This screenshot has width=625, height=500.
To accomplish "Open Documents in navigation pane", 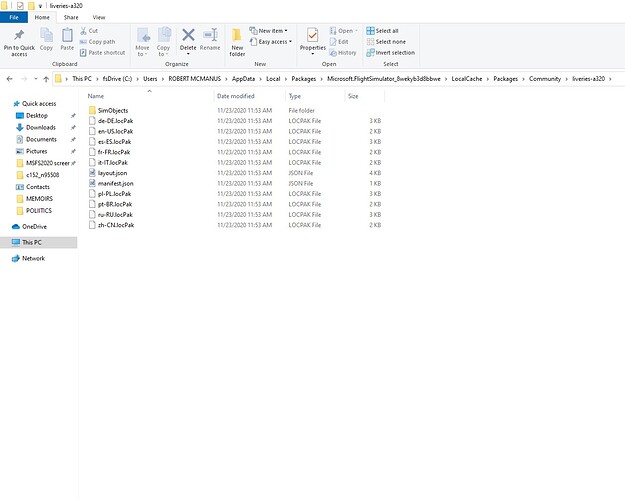I will click(41, 140).
